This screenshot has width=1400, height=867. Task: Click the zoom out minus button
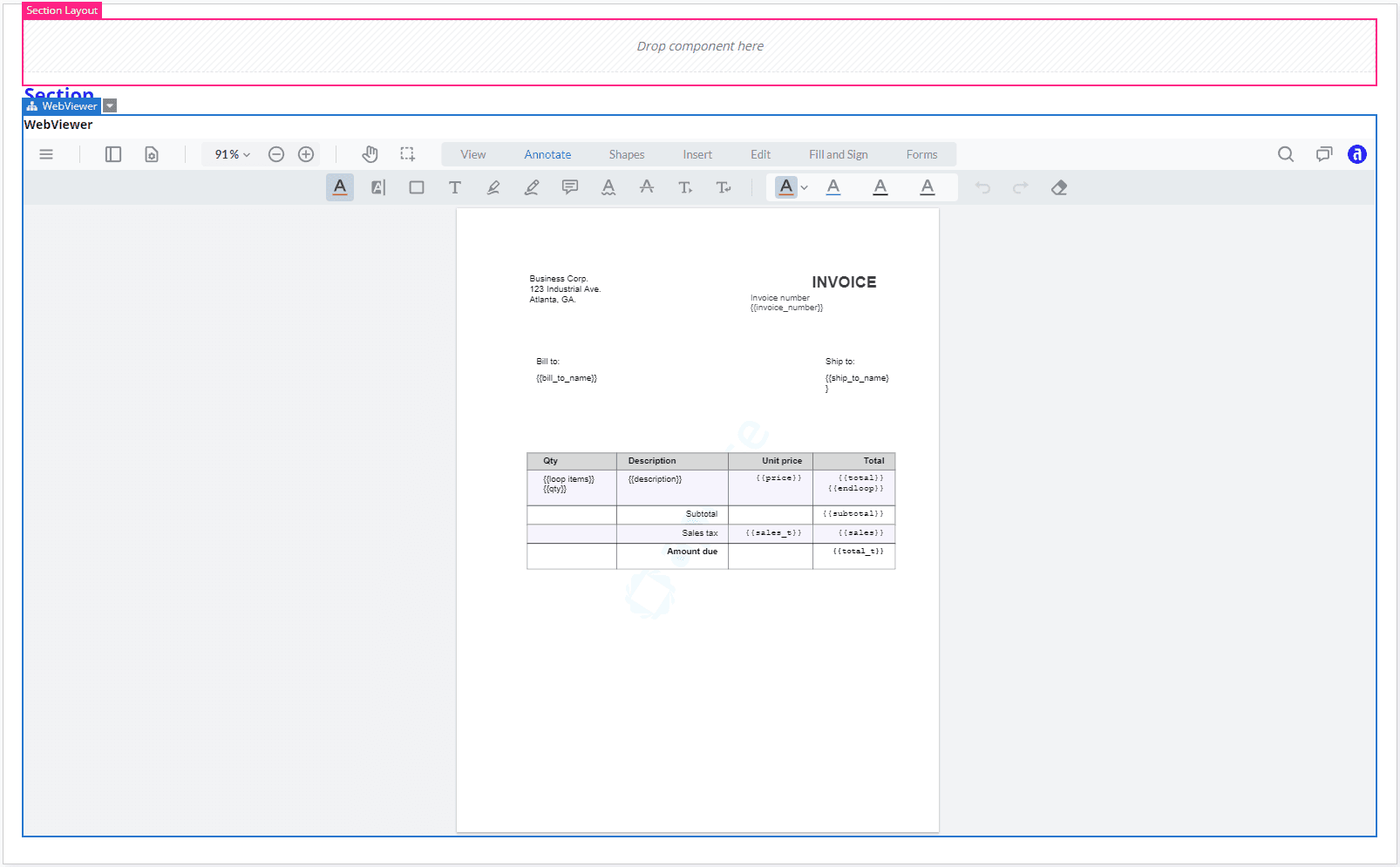pyautogui.click(x=276, y=154)
